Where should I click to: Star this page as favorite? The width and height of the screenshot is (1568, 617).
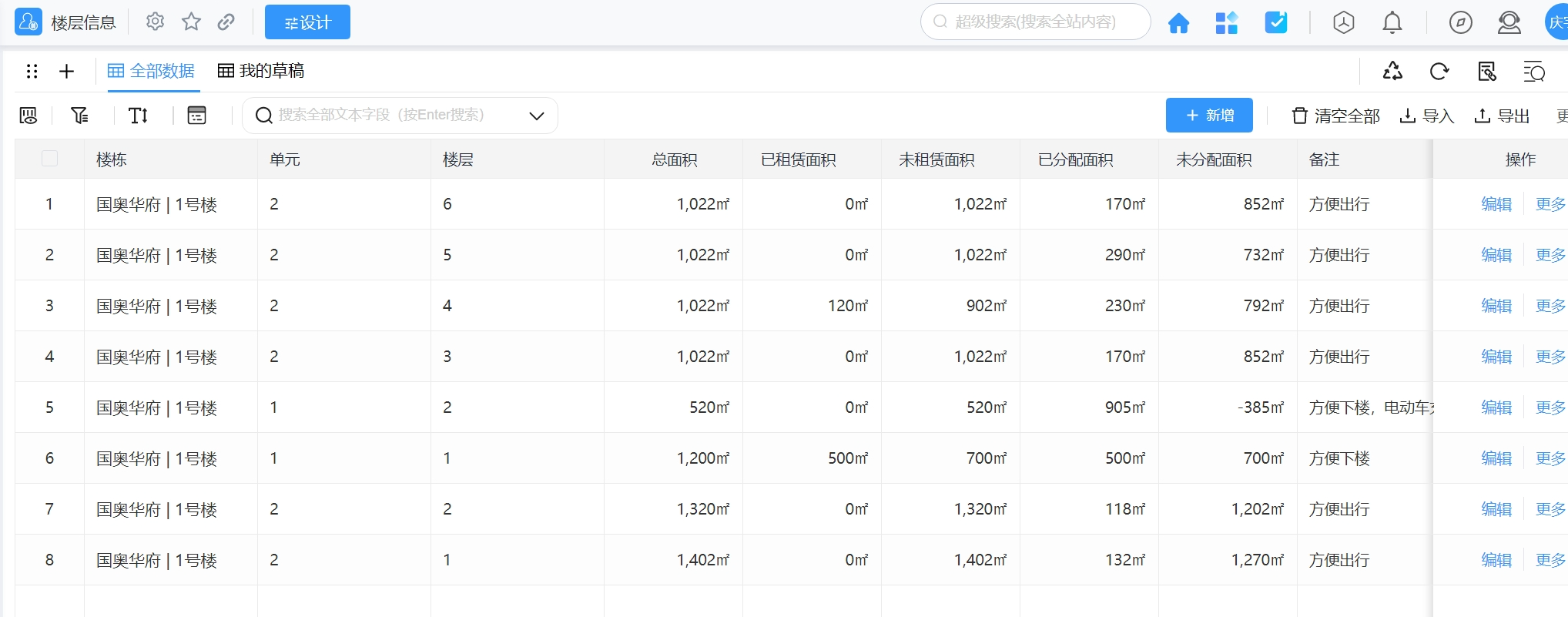click(191, 22)
